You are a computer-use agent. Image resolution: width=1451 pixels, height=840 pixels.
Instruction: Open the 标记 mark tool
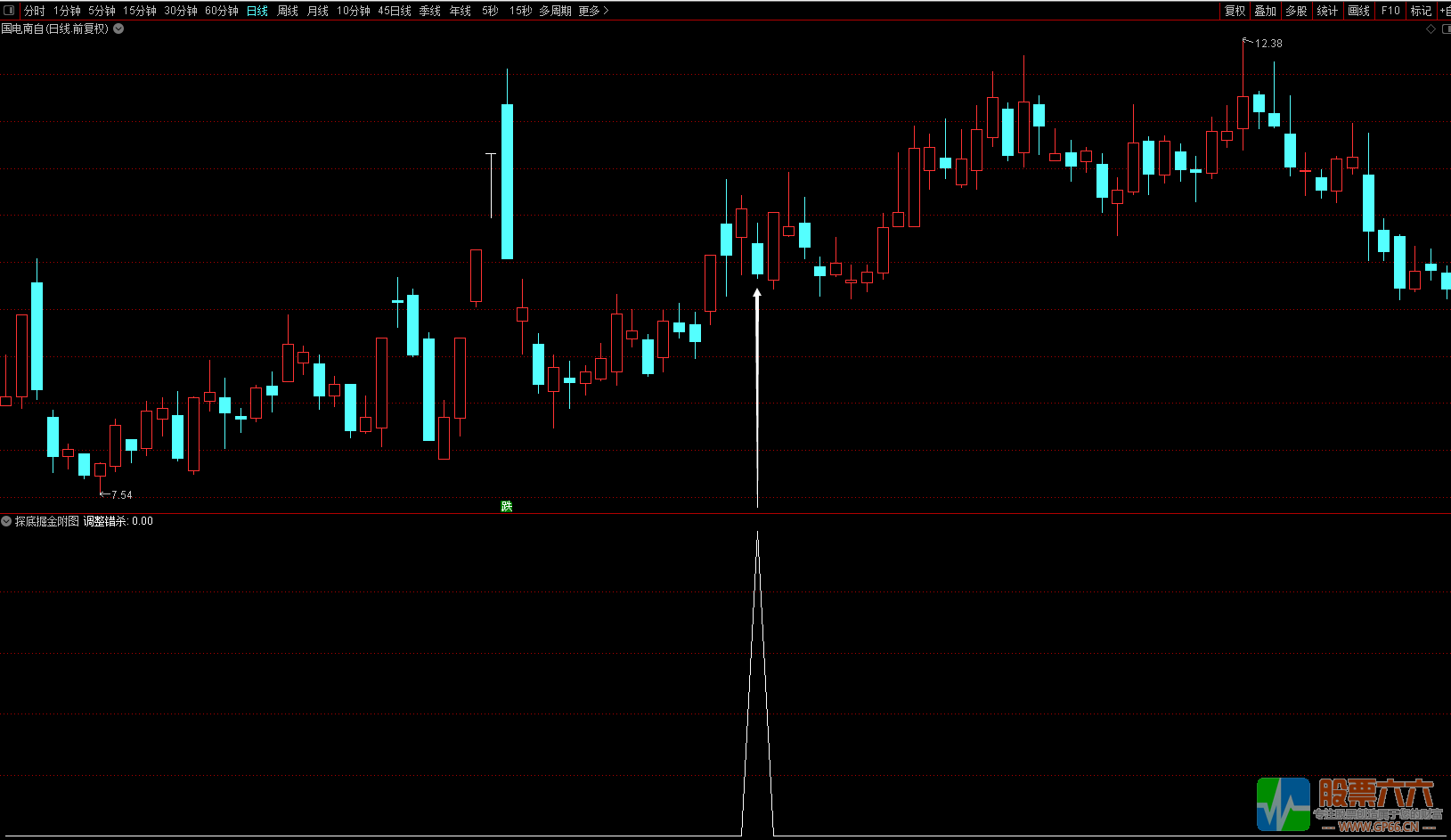click(1421, 11)
